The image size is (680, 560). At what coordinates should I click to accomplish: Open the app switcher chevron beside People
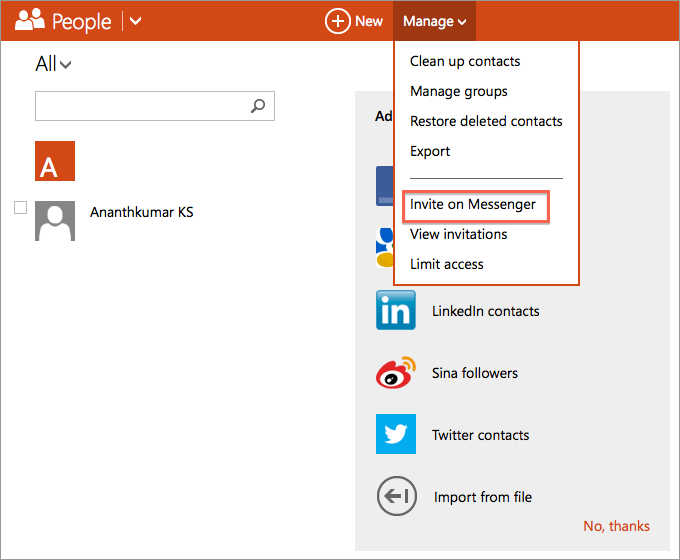136,21
